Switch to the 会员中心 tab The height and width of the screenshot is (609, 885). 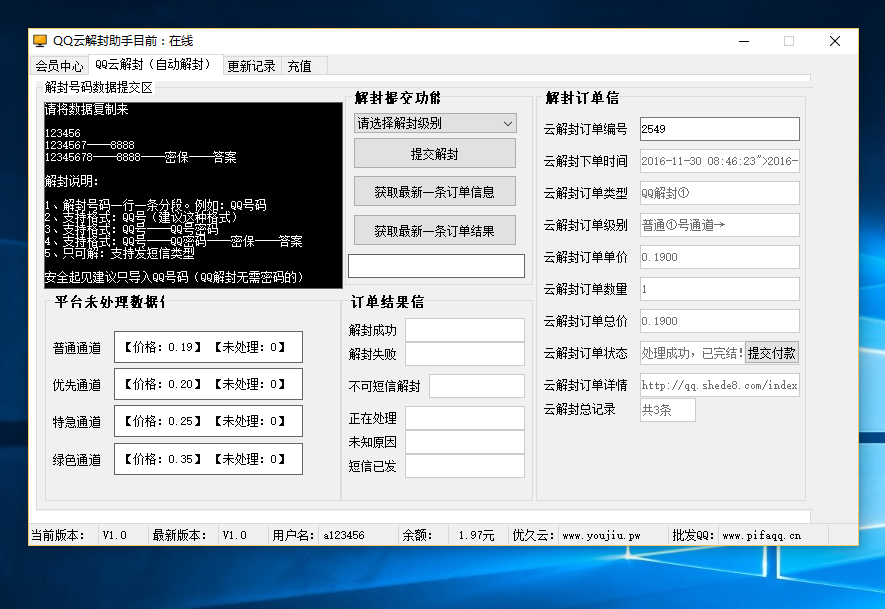click(59, 66)
